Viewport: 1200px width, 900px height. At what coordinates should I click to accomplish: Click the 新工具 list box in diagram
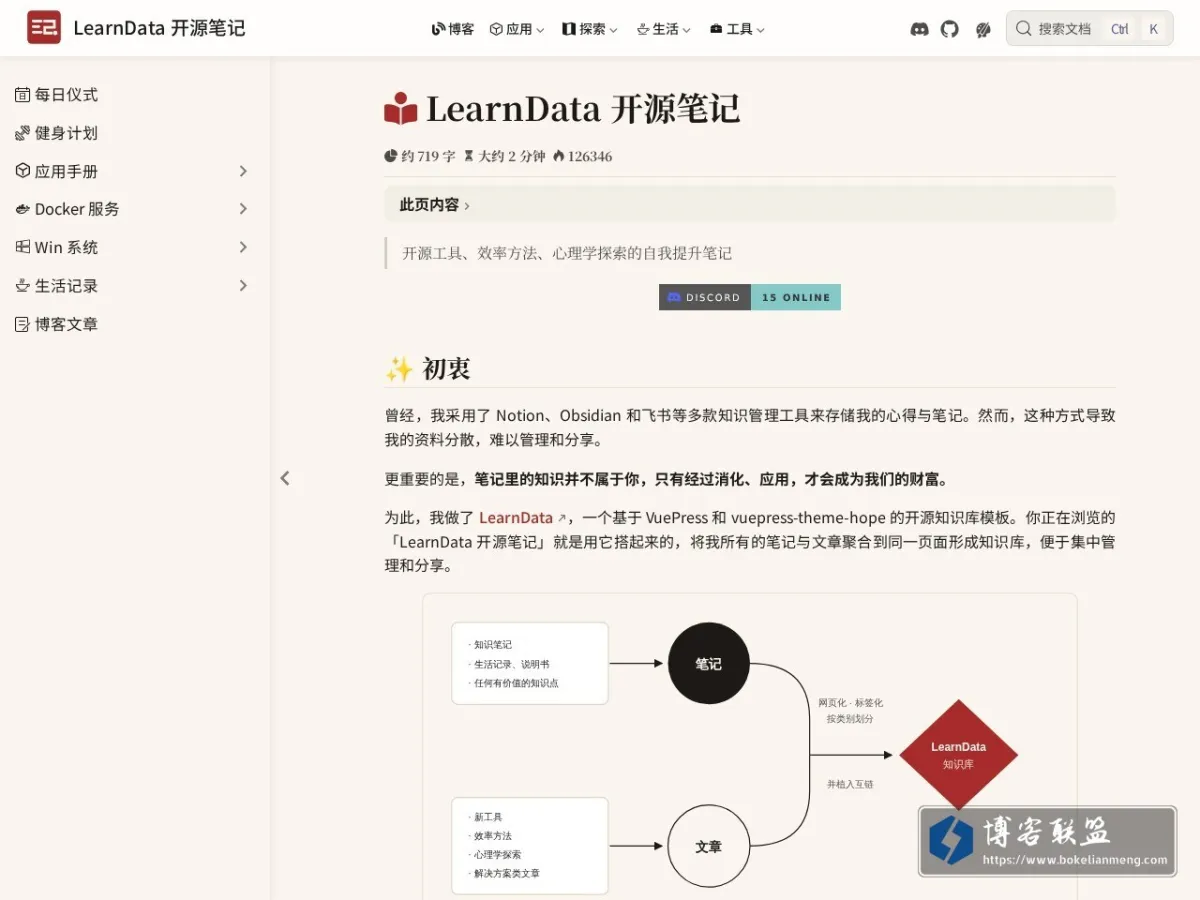coord(530,845)
